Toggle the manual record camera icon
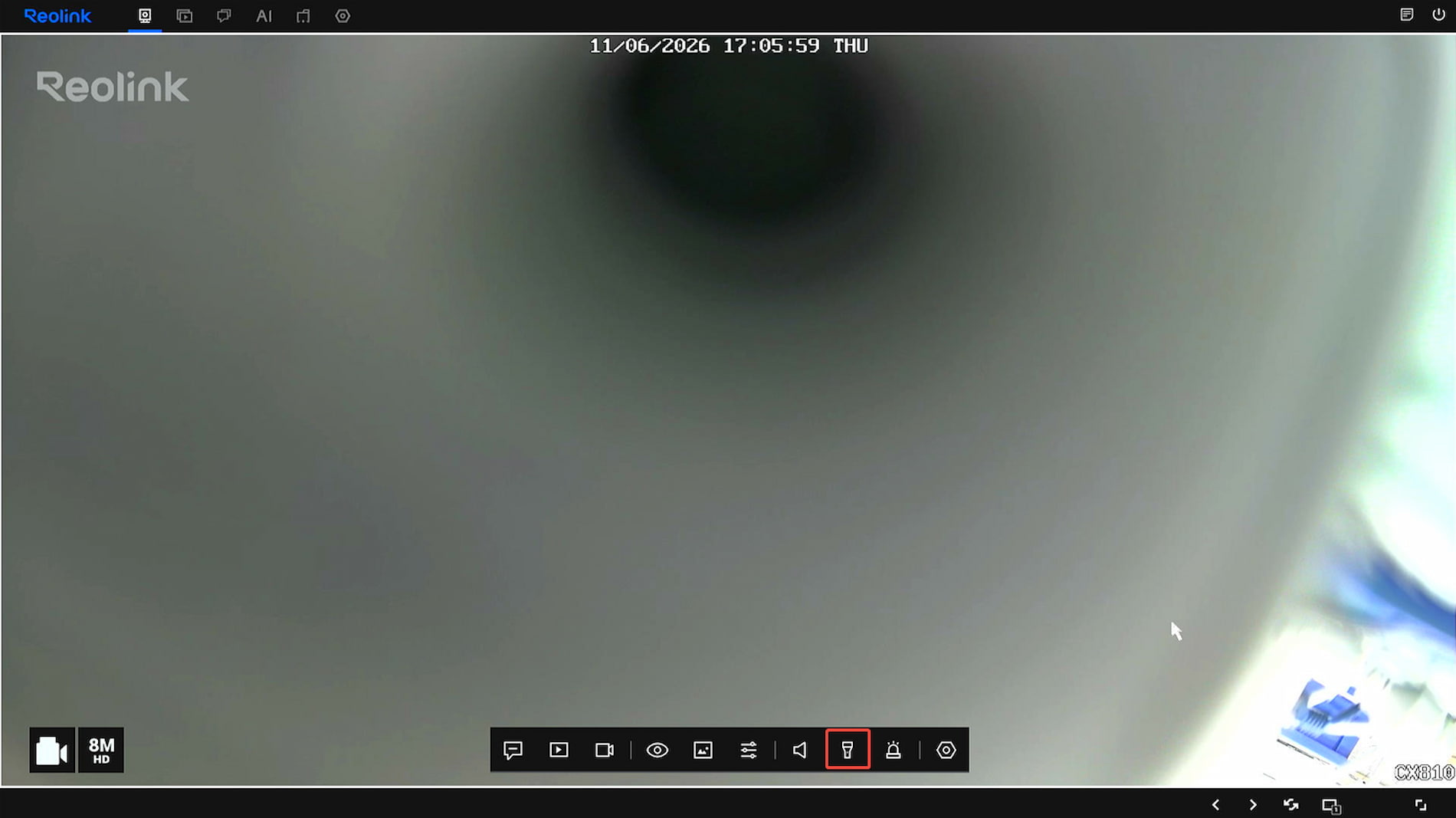 click(x=52, y=750)
